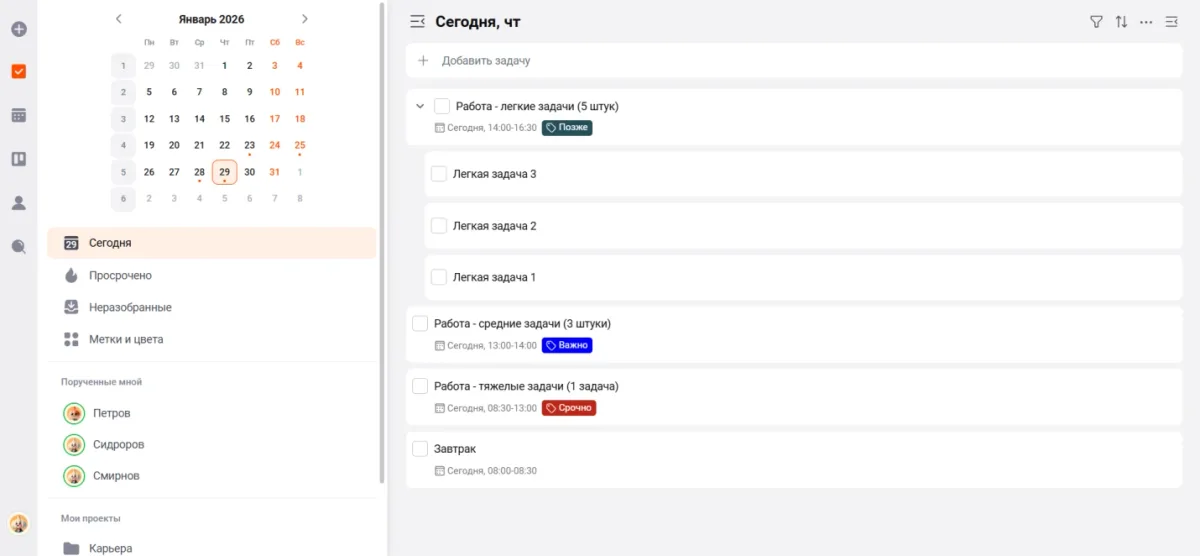The image size is (1200, 556).
Task: Go to next month in calendar
Action: tap(305, 19)
